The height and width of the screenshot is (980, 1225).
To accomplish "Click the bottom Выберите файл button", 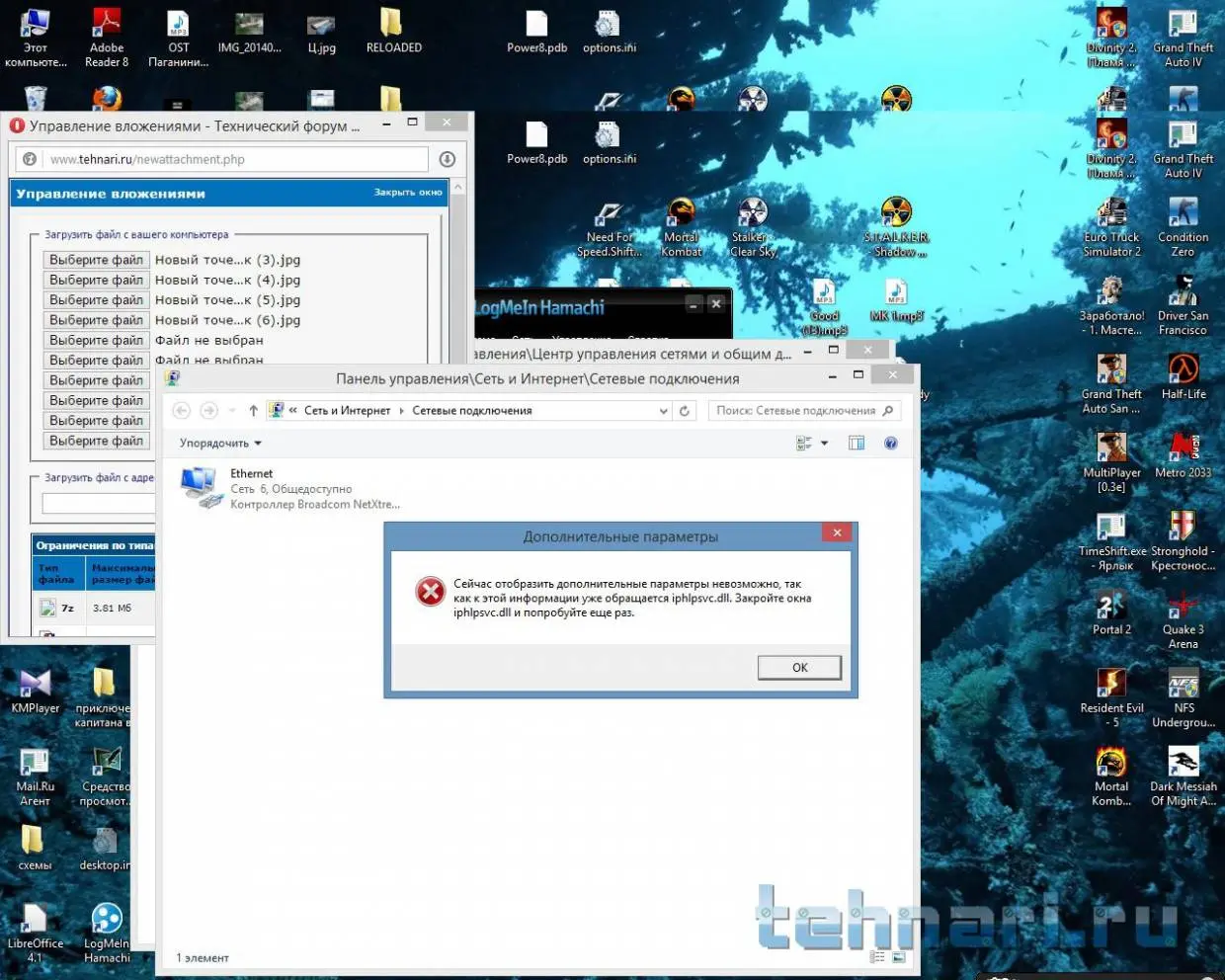I will pos(97,441).
